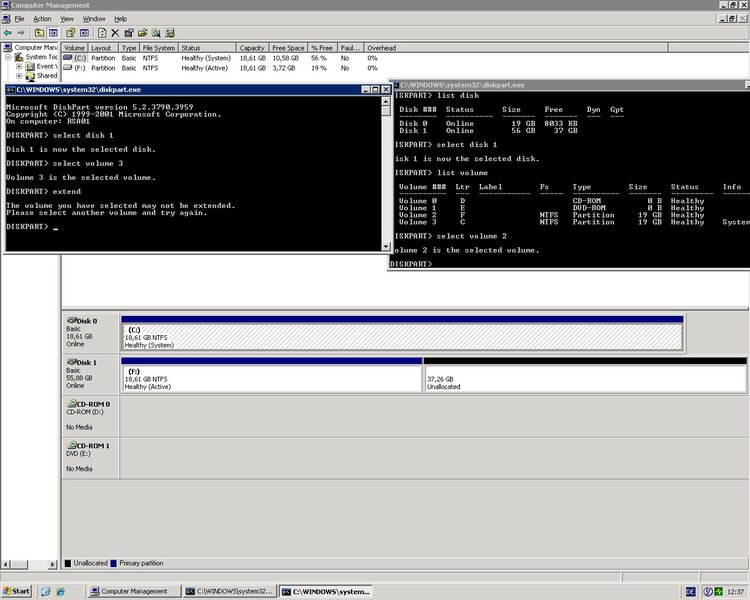Click the 'Healthy (Active)' status cell
Viewport: 750px width, 600px height.
(204, 68)
